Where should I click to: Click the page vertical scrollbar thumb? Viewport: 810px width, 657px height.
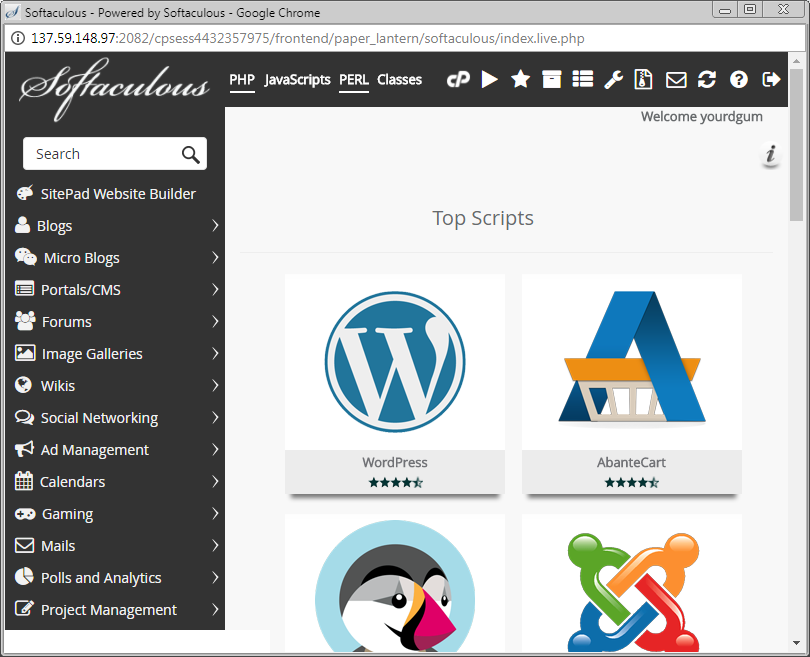click(796, 145)
